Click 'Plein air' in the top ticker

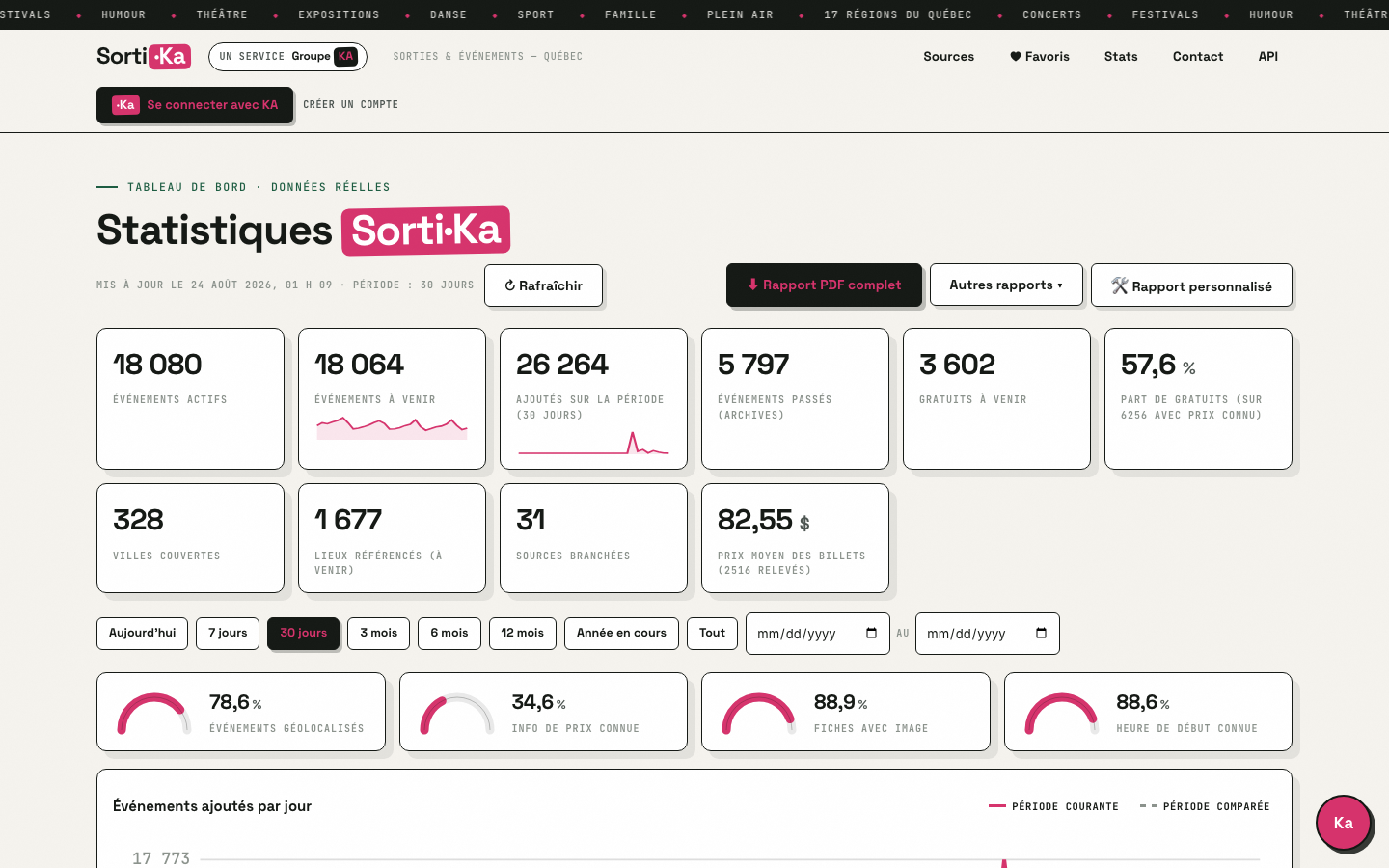click(x=740, y=14)
